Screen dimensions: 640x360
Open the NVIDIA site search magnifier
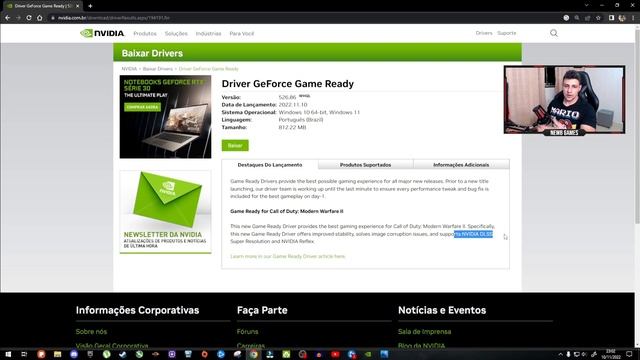[x=553, y=33]
